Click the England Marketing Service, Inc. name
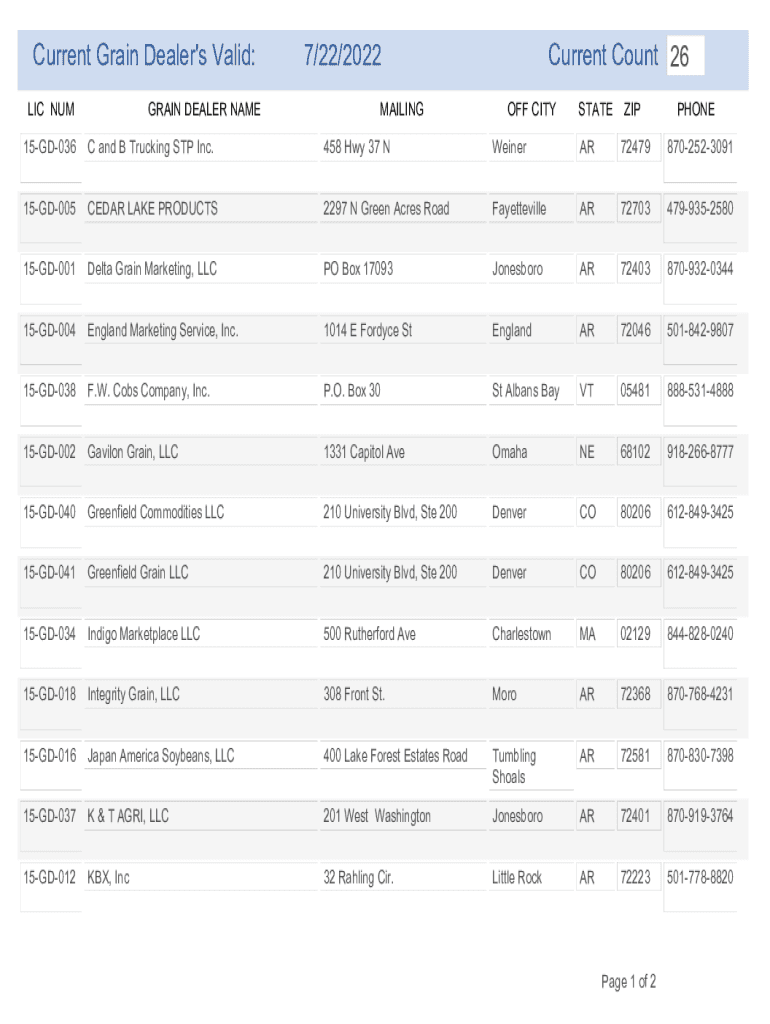 click(x=163, y=331)
